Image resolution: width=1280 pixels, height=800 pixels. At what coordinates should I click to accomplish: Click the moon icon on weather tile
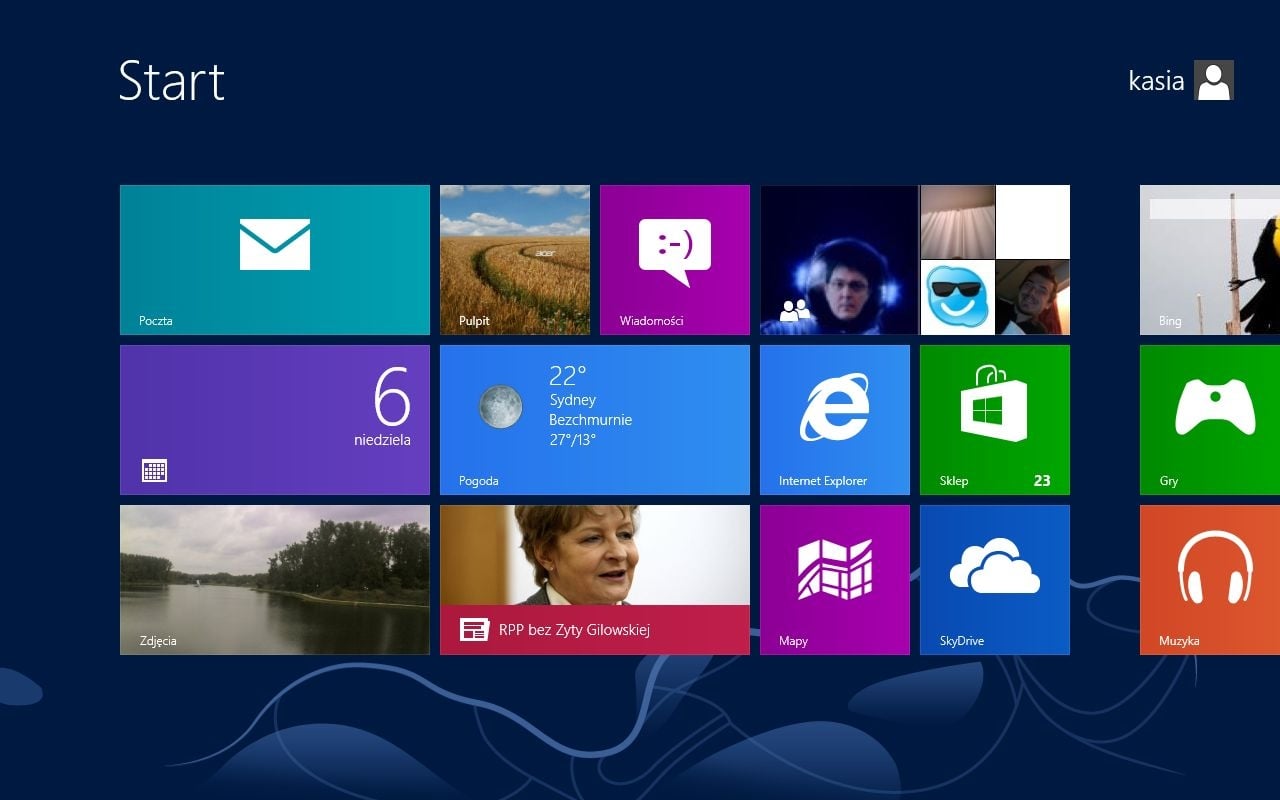click(x=500, y=407)
